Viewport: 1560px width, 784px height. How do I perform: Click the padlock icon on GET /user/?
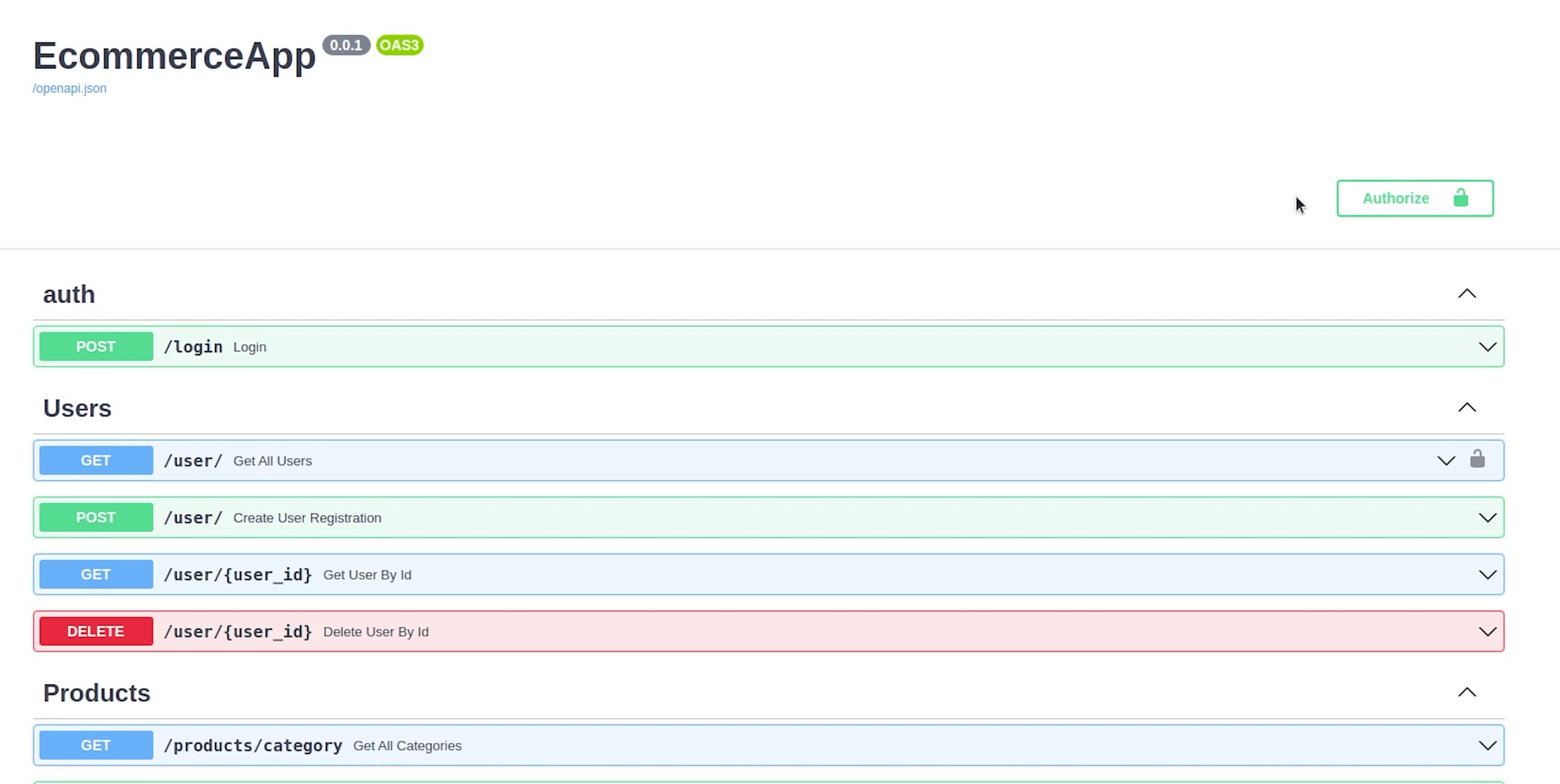click(x=1477, y=459)
